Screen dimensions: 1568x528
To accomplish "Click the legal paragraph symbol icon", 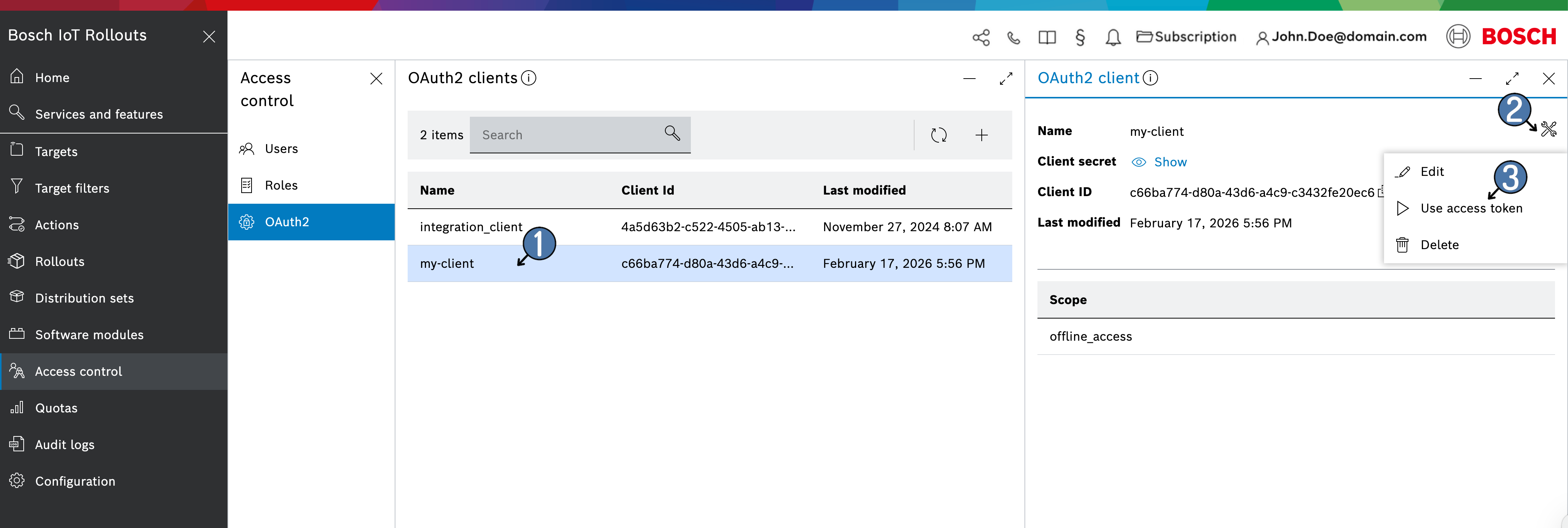I will click(x=1080, y=37).
